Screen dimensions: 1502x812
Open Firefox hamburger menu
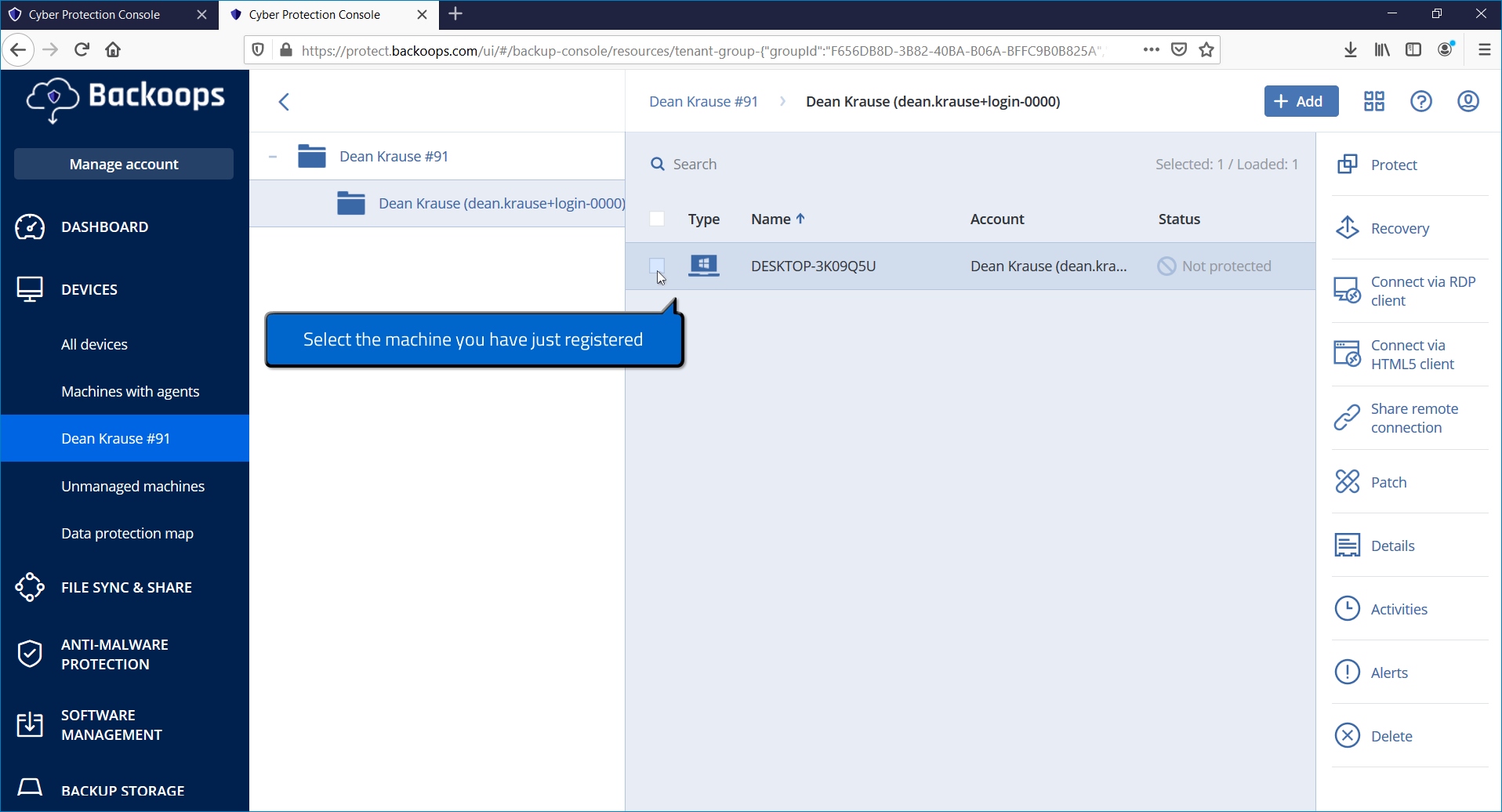[1485, 50]
